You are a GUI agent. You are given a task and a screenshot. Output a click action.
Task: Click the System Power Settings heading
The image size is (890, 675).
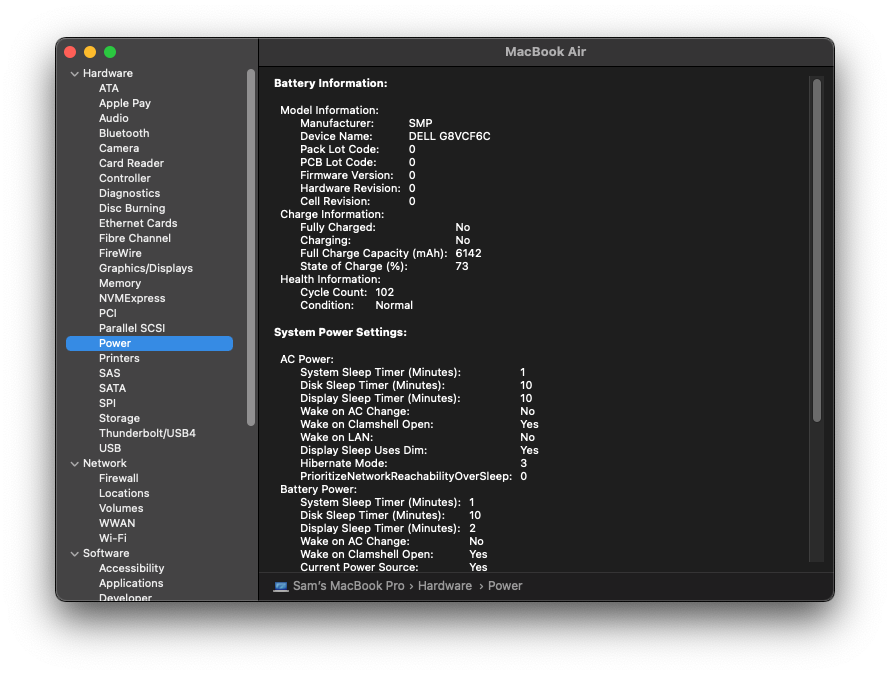[340, 332]
